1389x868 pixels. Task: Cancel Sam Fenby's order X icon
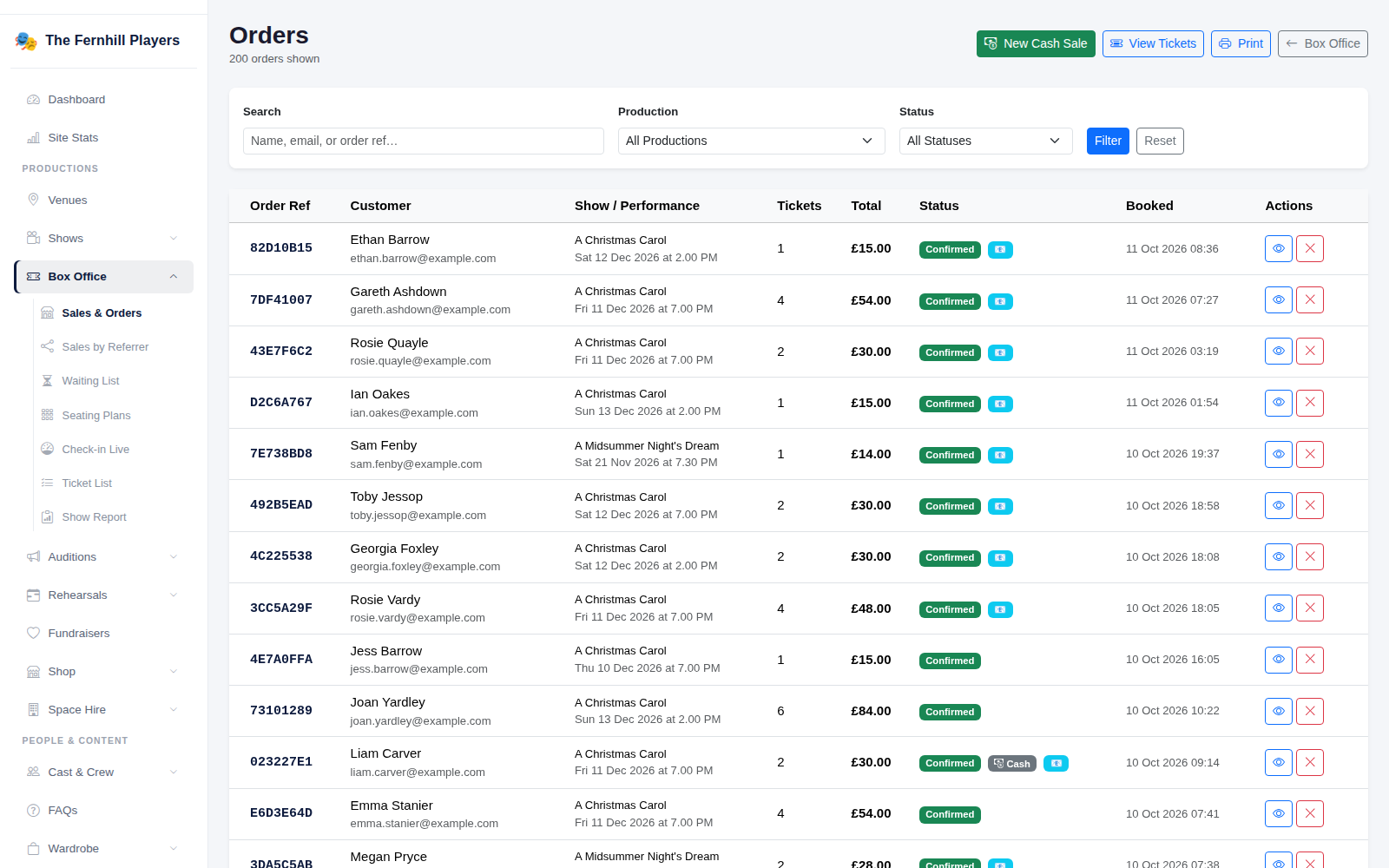click(x=1310, y=454)
